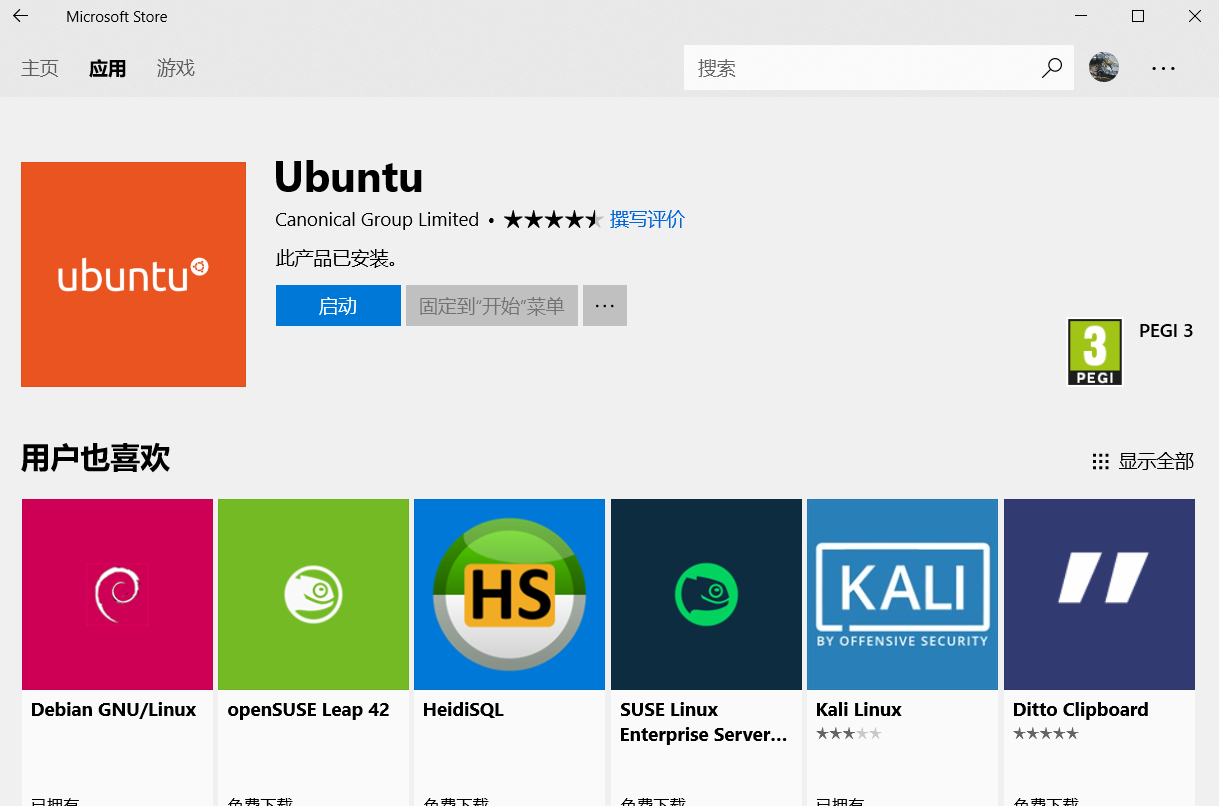Click the orange Ubuntu app logo

click(x=133, y=274)
